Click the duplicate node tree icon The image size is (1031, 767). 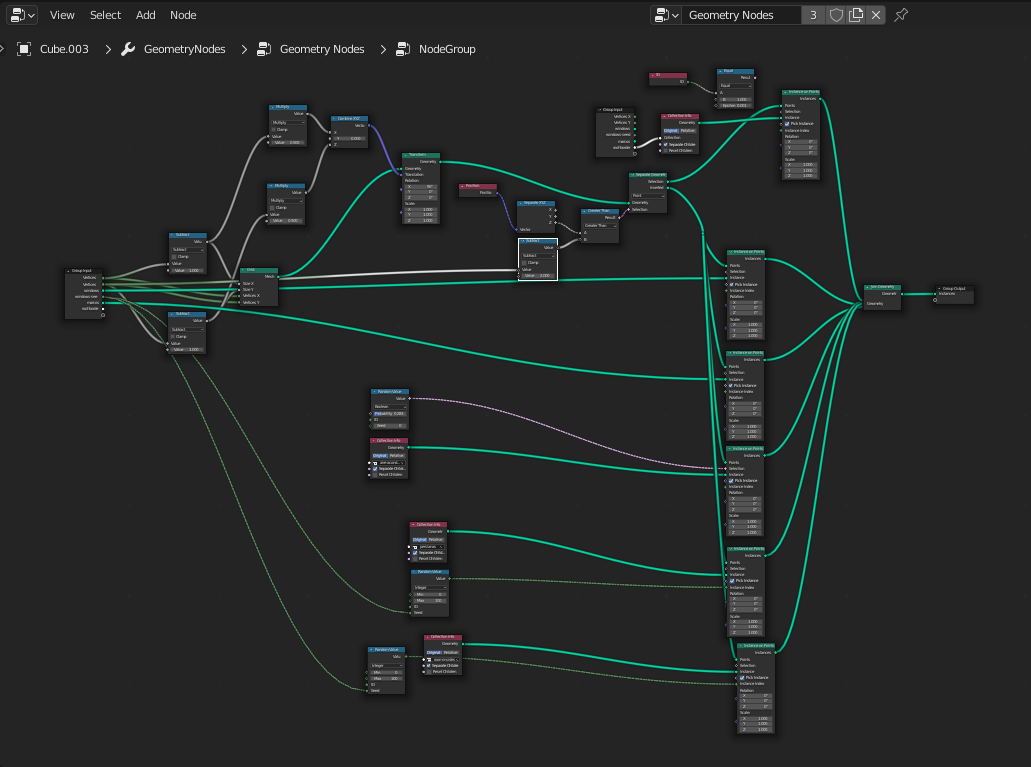[855, 15]
